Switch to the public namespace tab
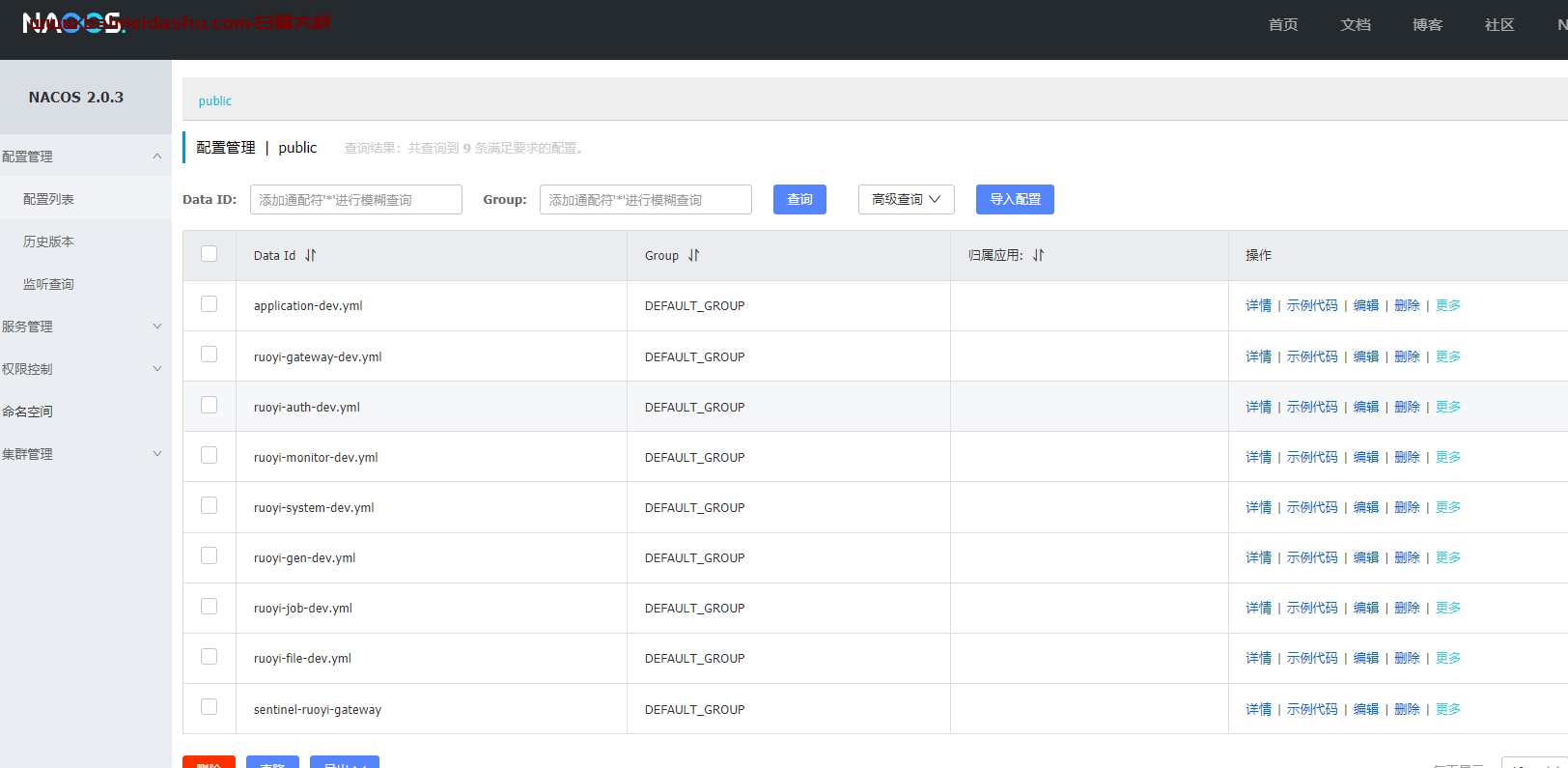Viewport: 1568px width, 768px height. click(x=214, y=100)
